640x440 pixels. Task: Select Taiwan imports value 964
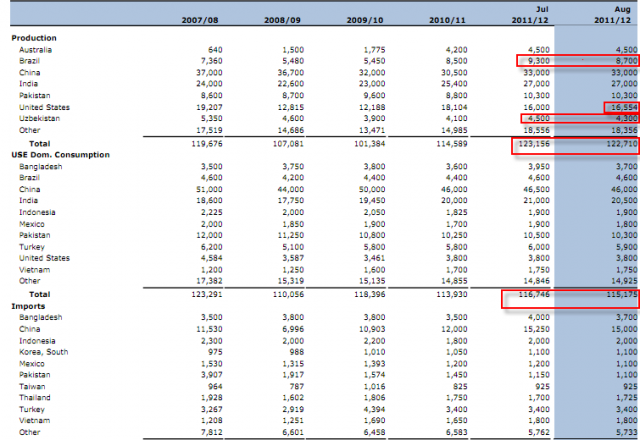point(215,387)
